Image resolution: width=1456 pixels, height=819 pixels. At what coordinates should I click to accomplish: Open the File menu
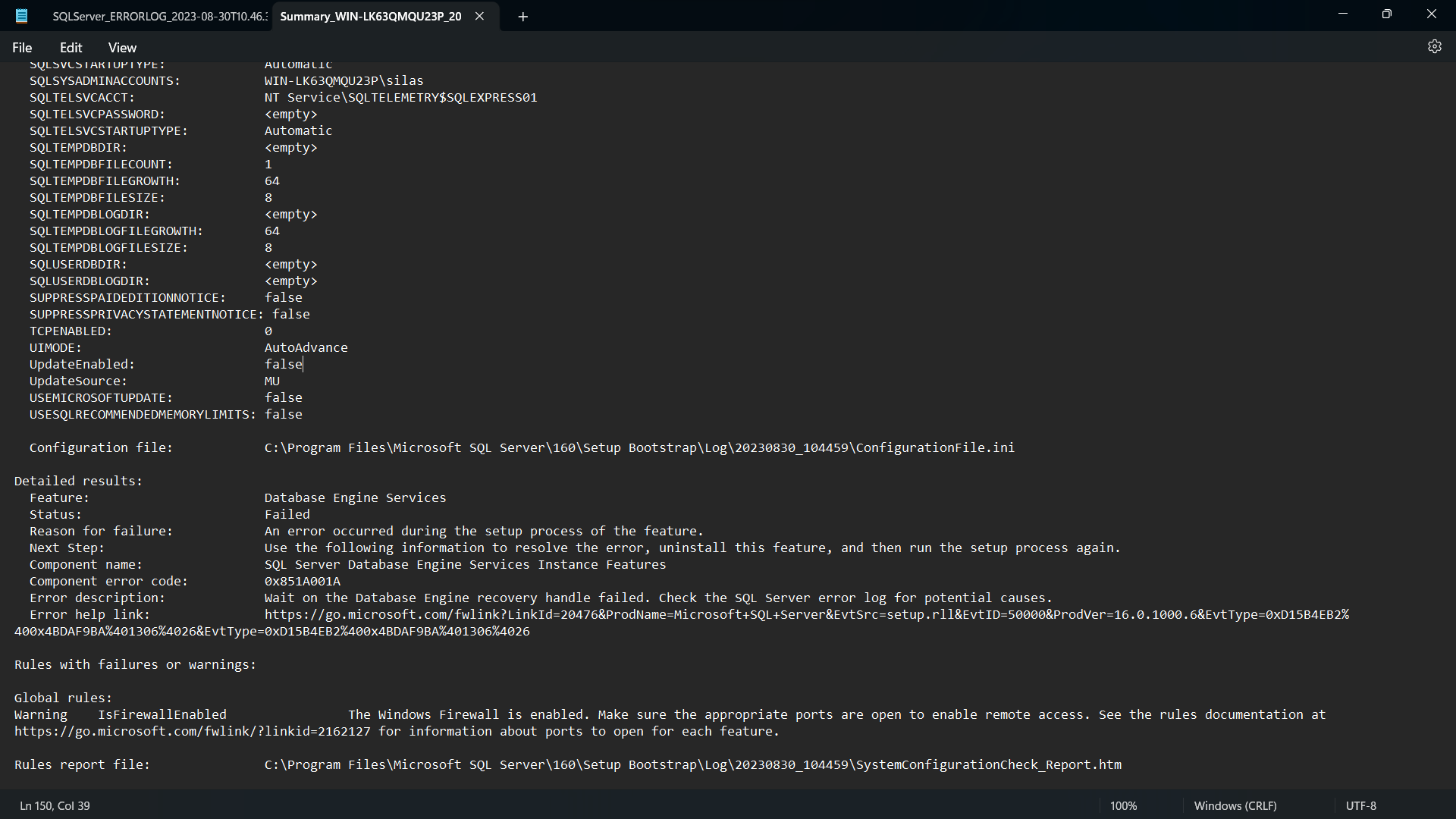[22, 47]
